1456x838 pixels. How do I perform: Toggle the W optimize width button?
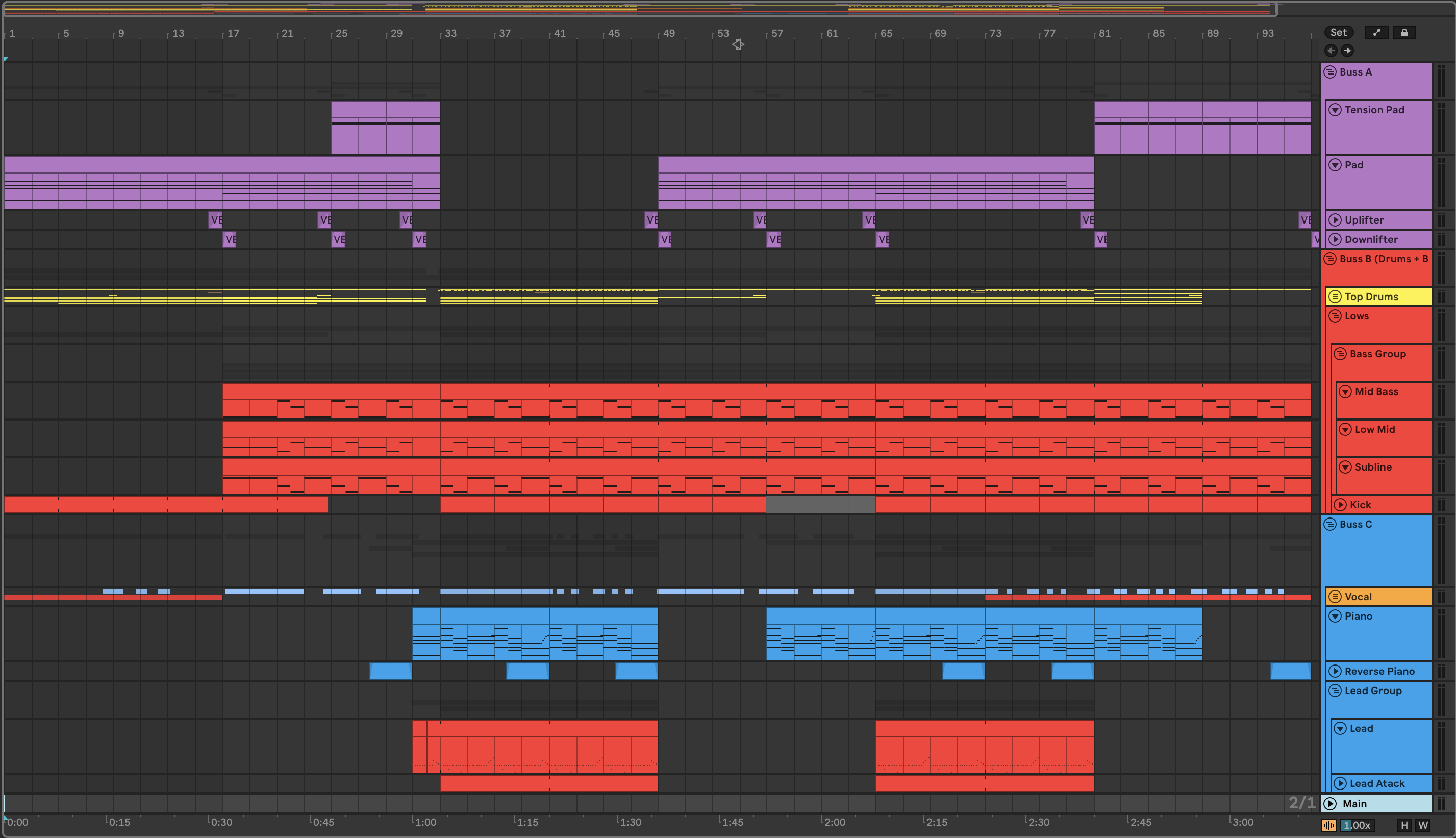point(1423,825)
